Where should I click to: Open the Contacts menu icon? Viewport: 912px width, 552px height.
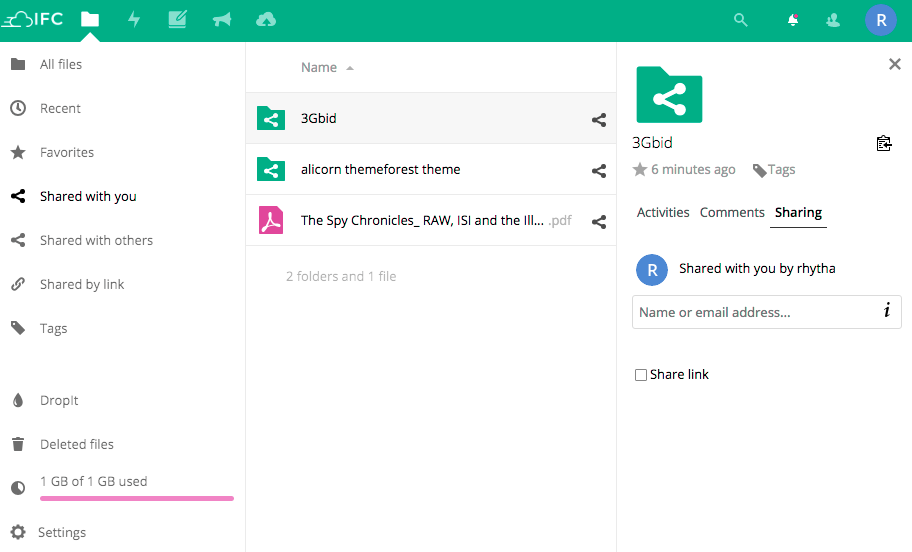pos(832,19)
